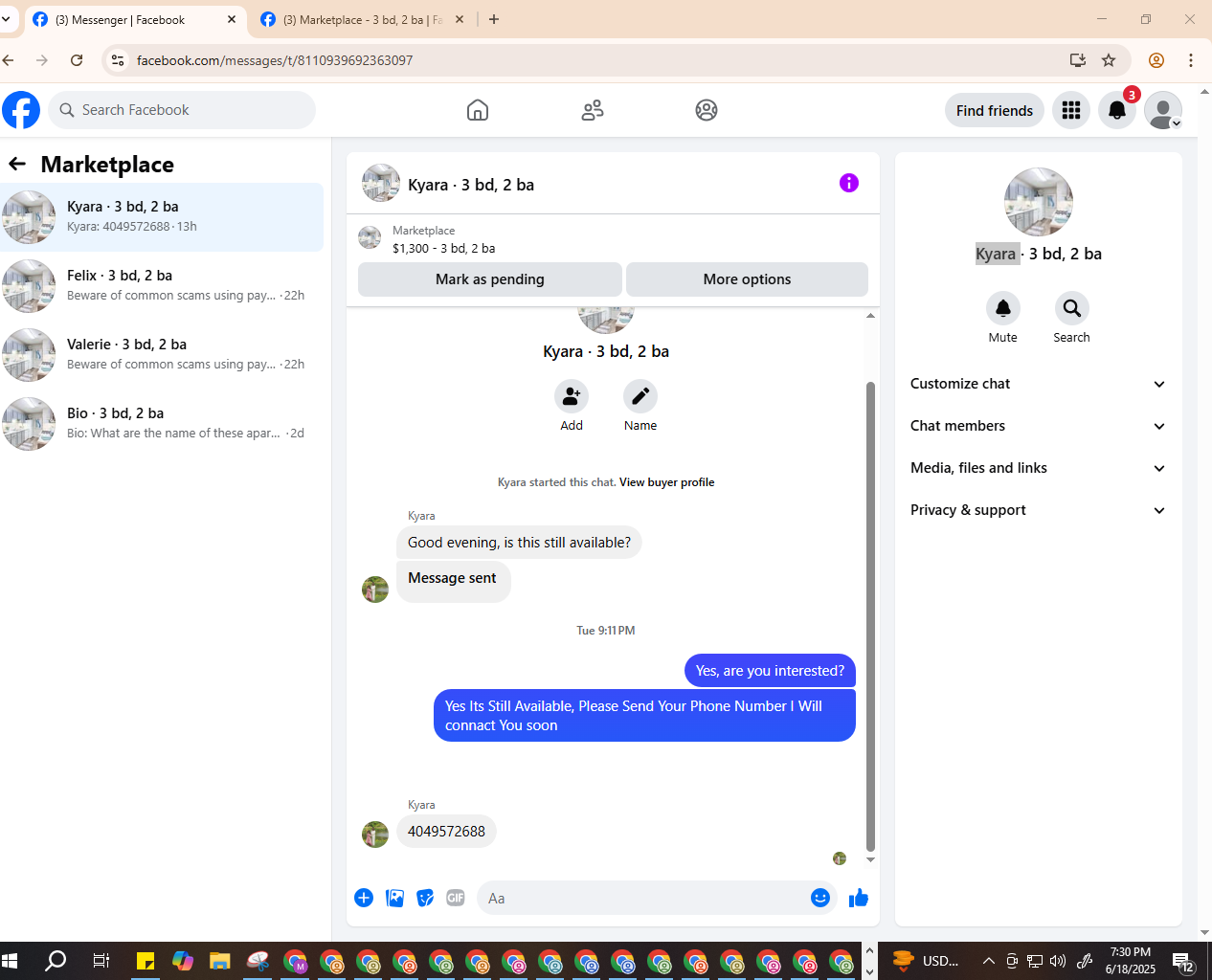Open conversation information purple icon

(x=849, y=183)
